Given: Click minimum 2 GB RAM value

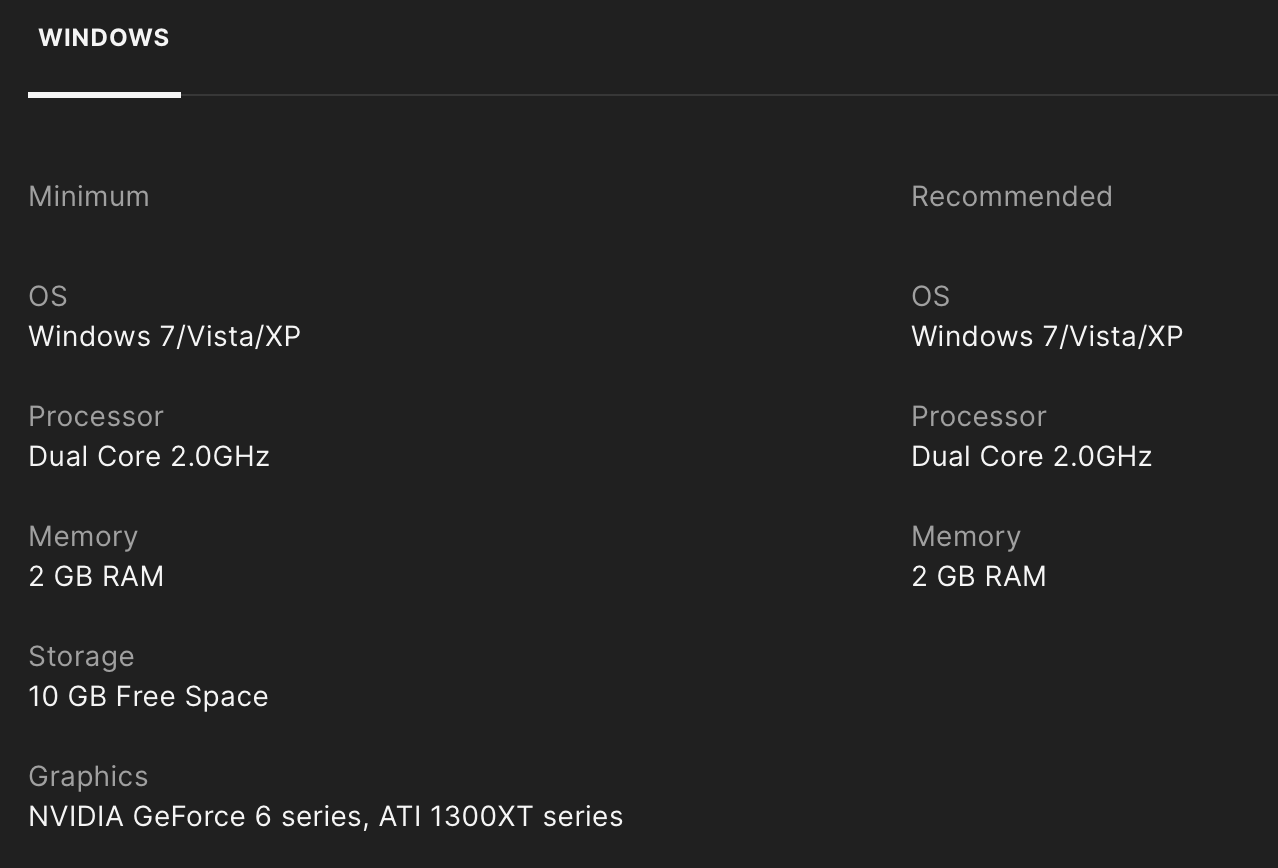Looking at the screenshot, I should [96, 576].
